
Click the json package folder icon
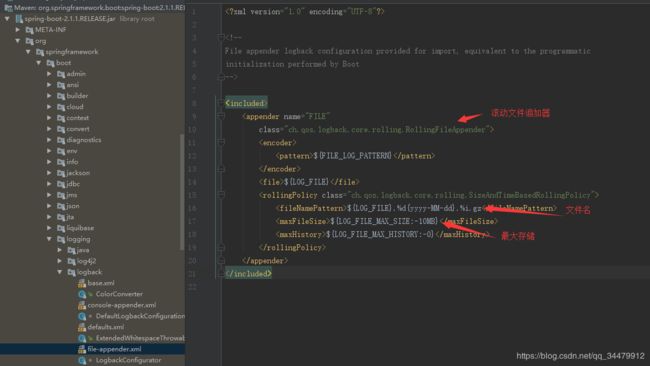(61, 206)
